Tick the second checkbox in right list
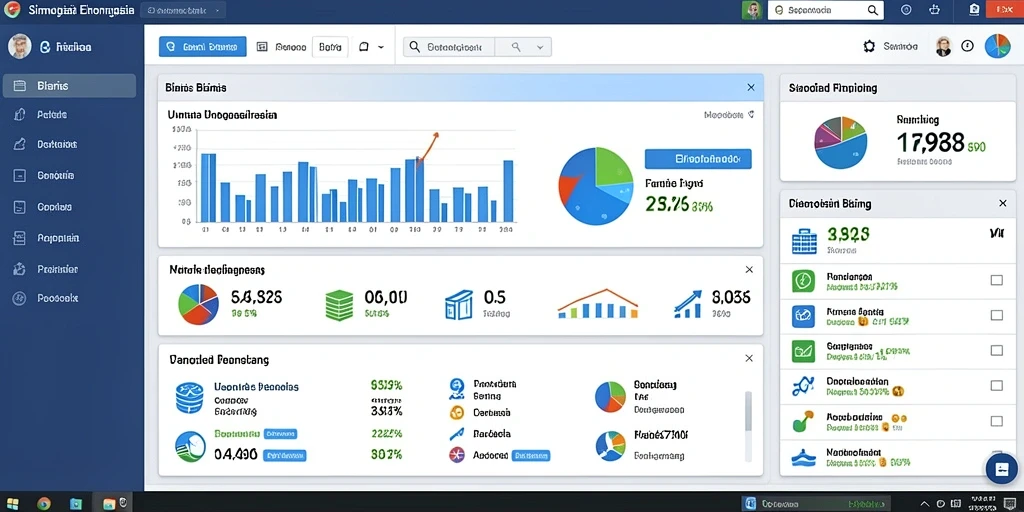This screenshot has height=512, width=1024. point(997,315)
